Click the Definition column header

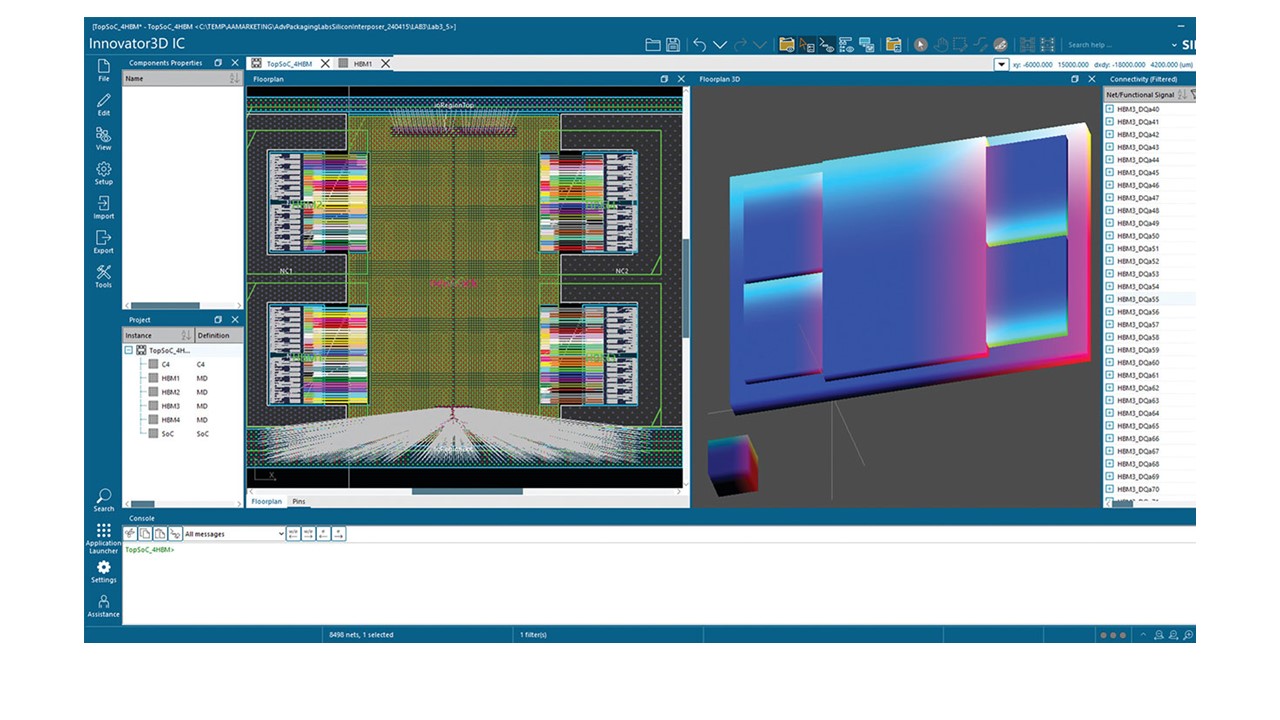(218, 335)
